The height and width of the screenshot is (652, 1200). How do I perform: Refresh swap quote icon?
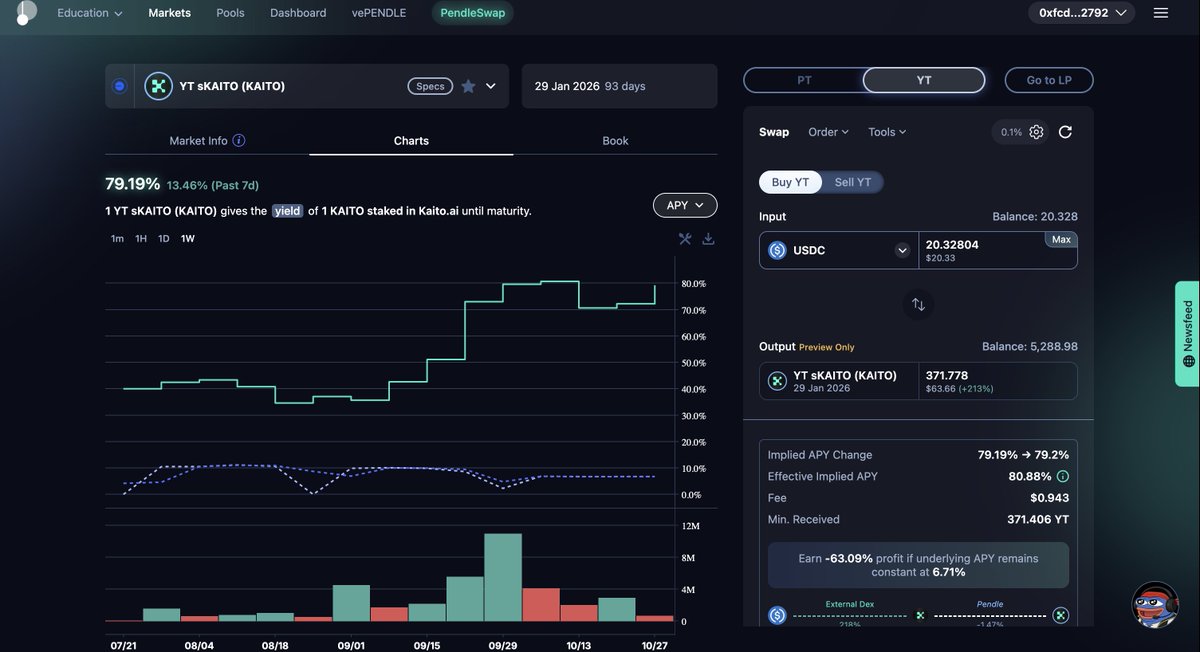point(1065,132)
